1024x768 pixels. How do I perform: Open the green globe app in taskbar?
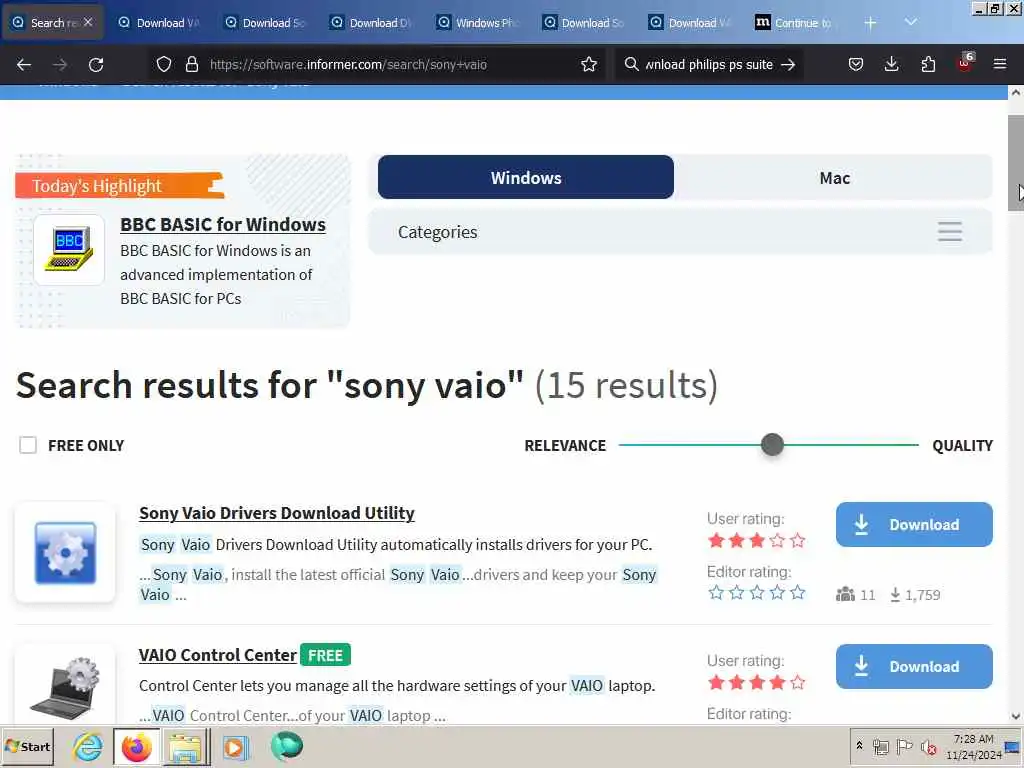pos(287,746)
